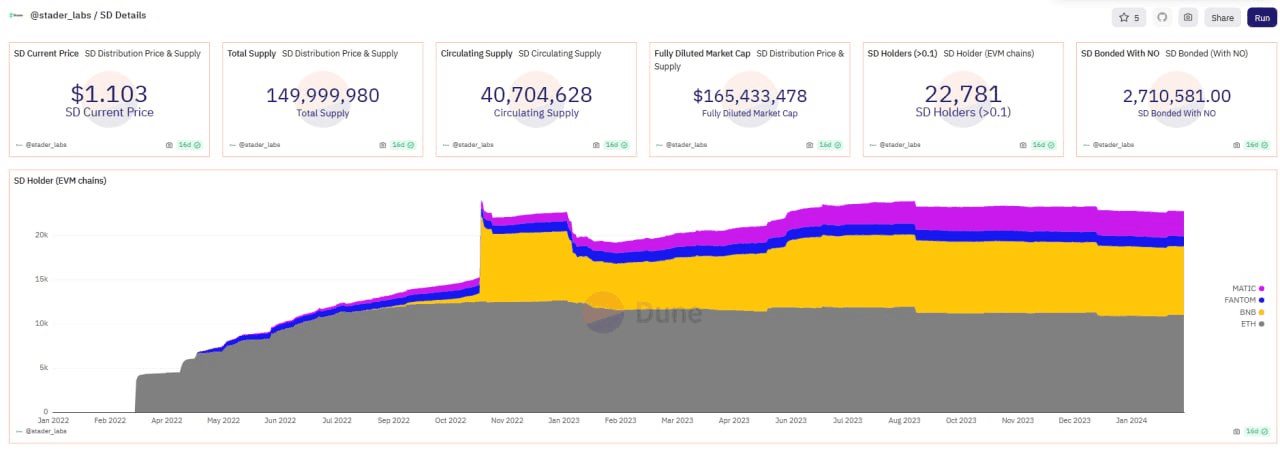
Task: Toggle ETH series in chart legend
Action: [x=1252, y=324]
